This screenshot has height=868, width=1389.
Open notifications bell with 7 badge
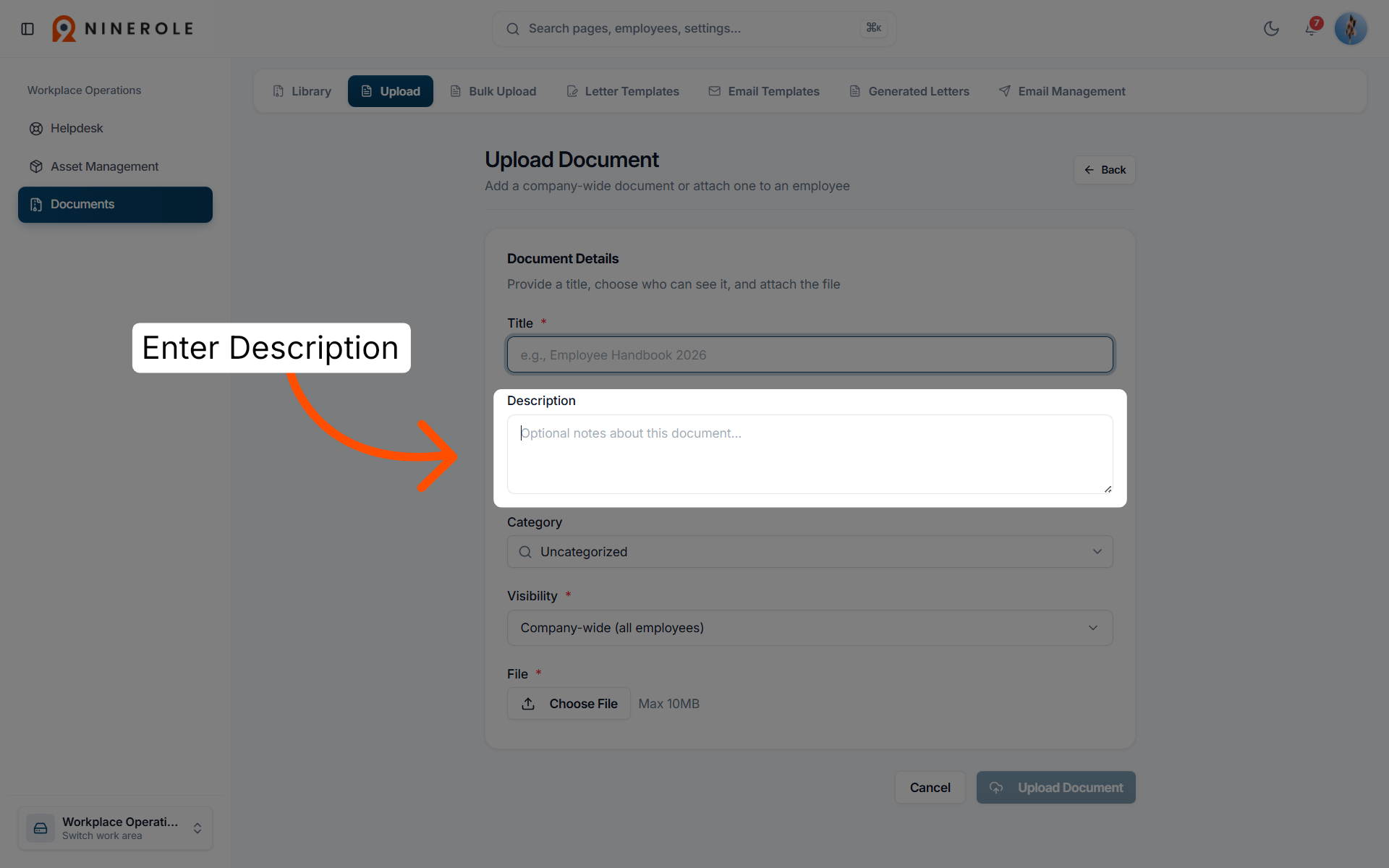(1312, 28)
